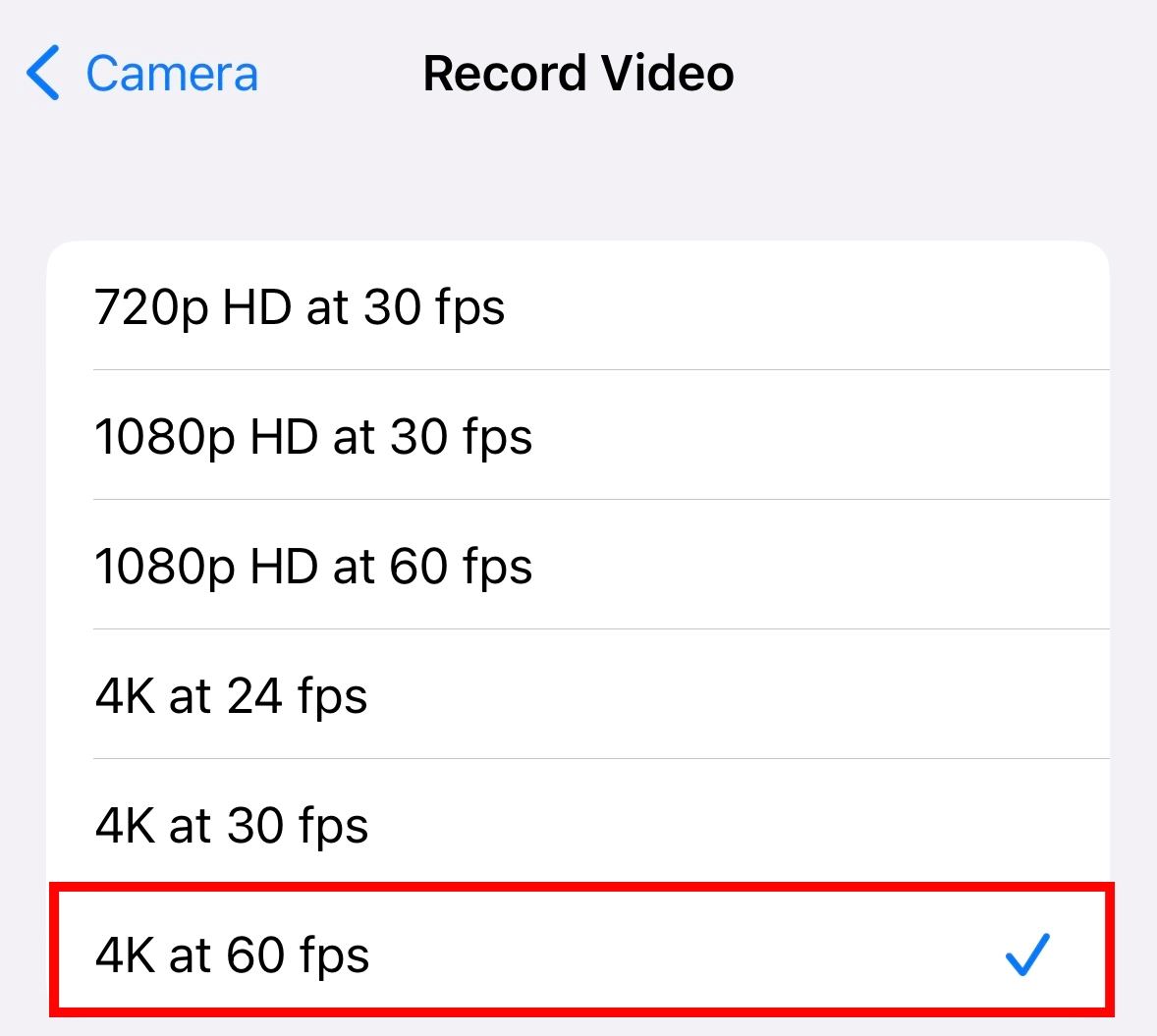Click the Record Video page title

tap(578, 73)
